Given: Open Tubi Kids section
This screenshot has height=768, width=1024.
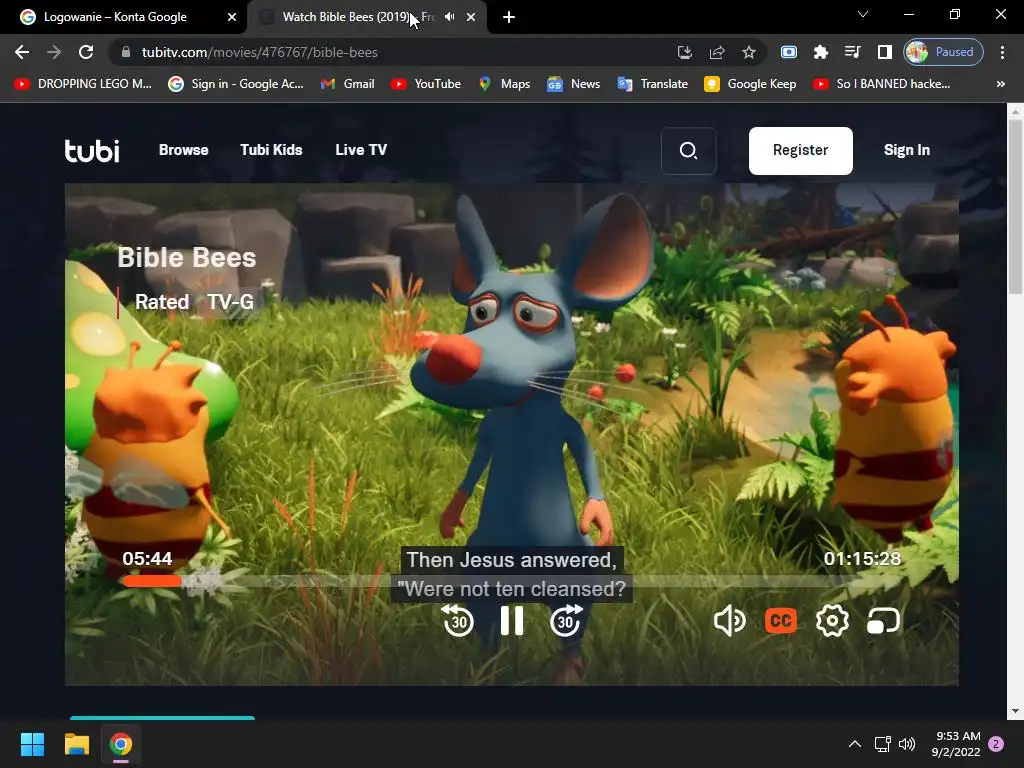Looking at the screenshot, I should [x=271, y=150].
